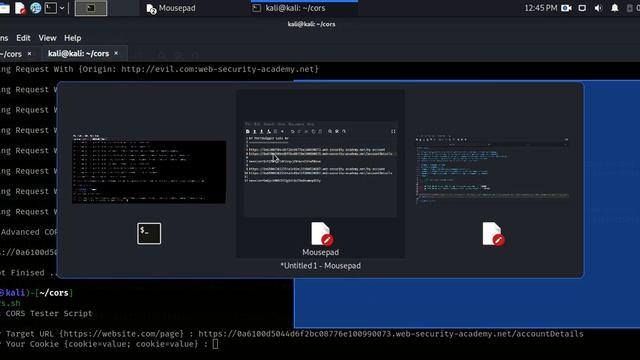The height and width of the screenshot is (360, 640).
Task: Expand the terminal launcher dropdown arrow
Action: point(62,8)
